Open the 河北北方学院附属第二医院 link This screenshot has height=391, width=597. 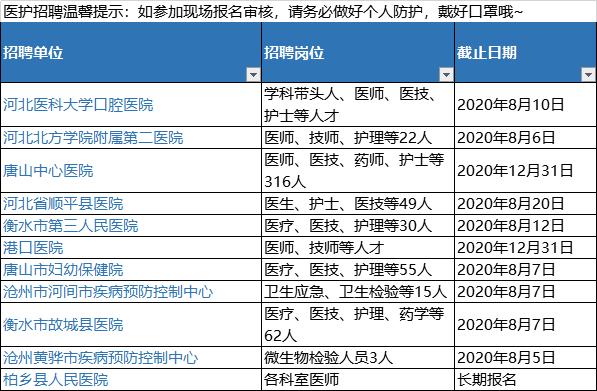tap(93, 137)
